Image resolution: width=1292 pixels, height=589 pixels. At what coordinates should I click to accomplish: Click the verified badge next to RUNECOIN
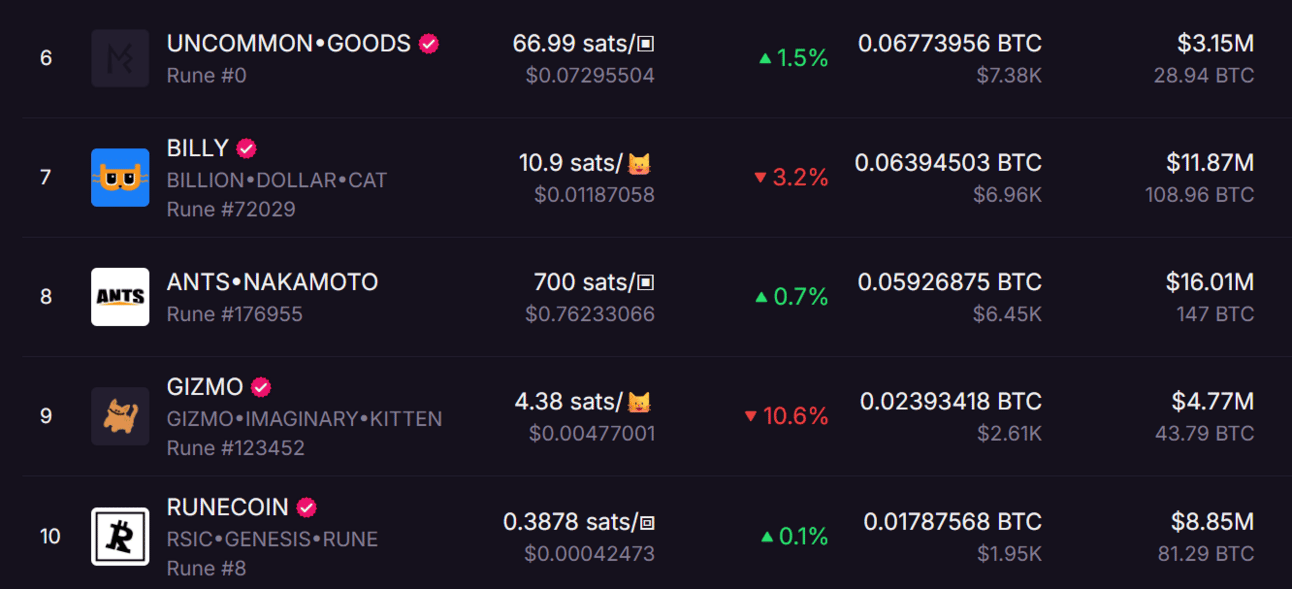point(306,508)
